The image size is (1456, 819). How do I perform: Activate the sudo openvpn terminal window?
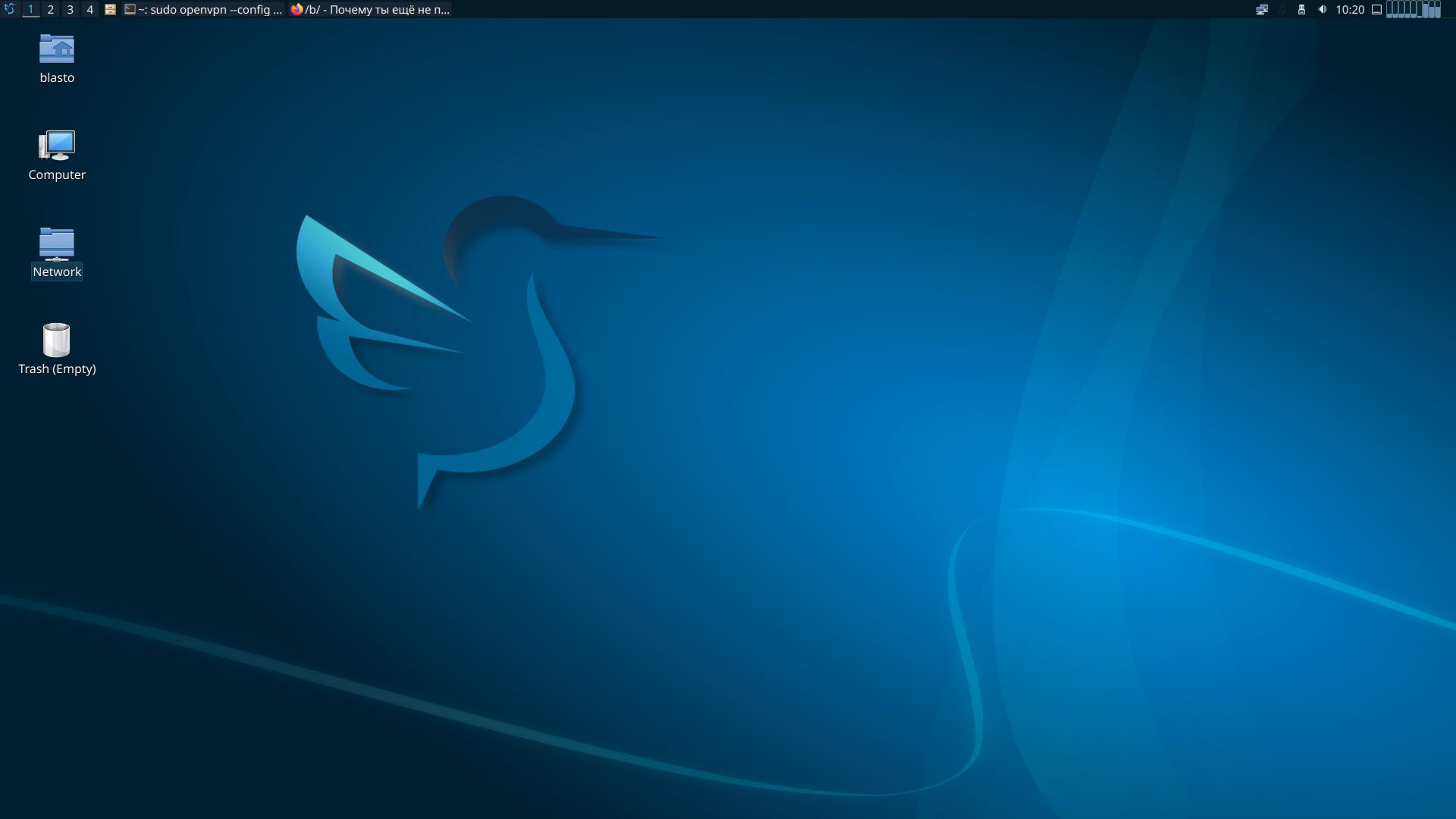point(203,9)
